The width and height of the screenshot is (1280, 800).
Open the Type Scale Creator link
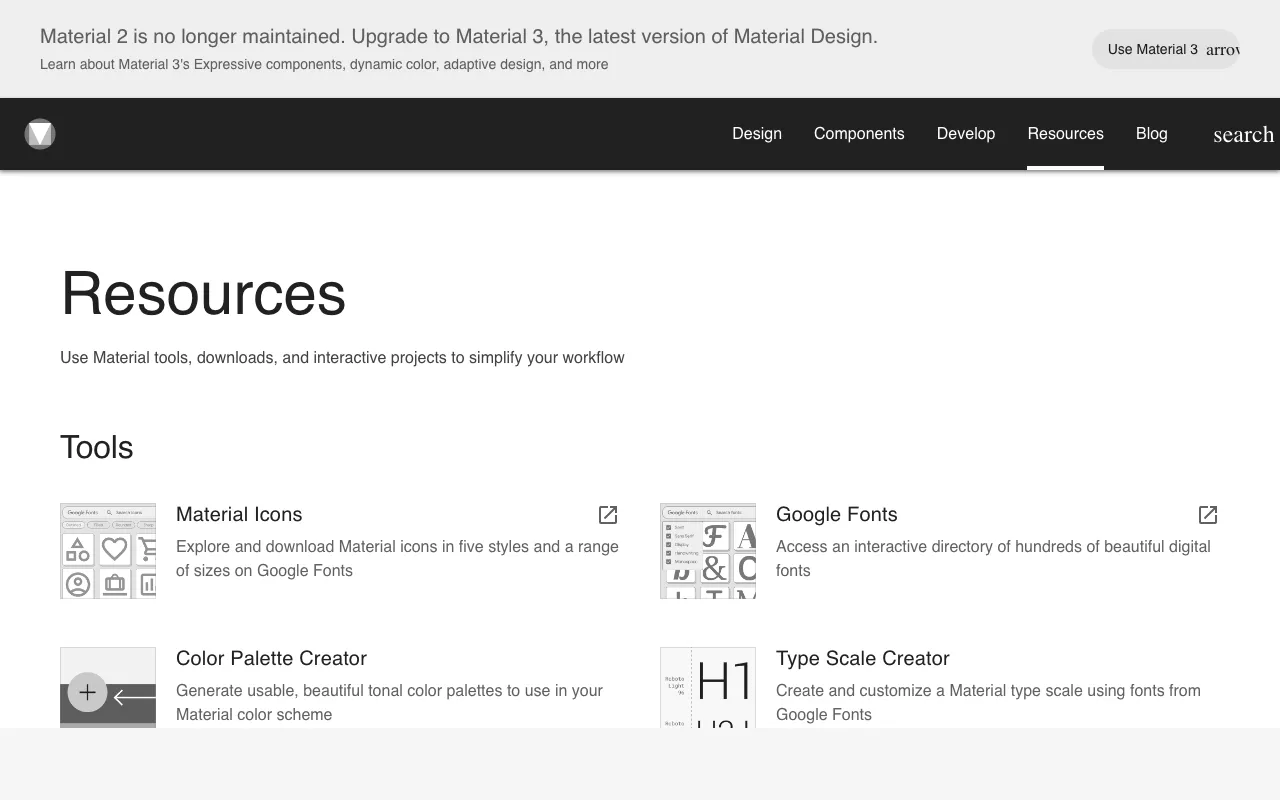(x=863, y=658)
